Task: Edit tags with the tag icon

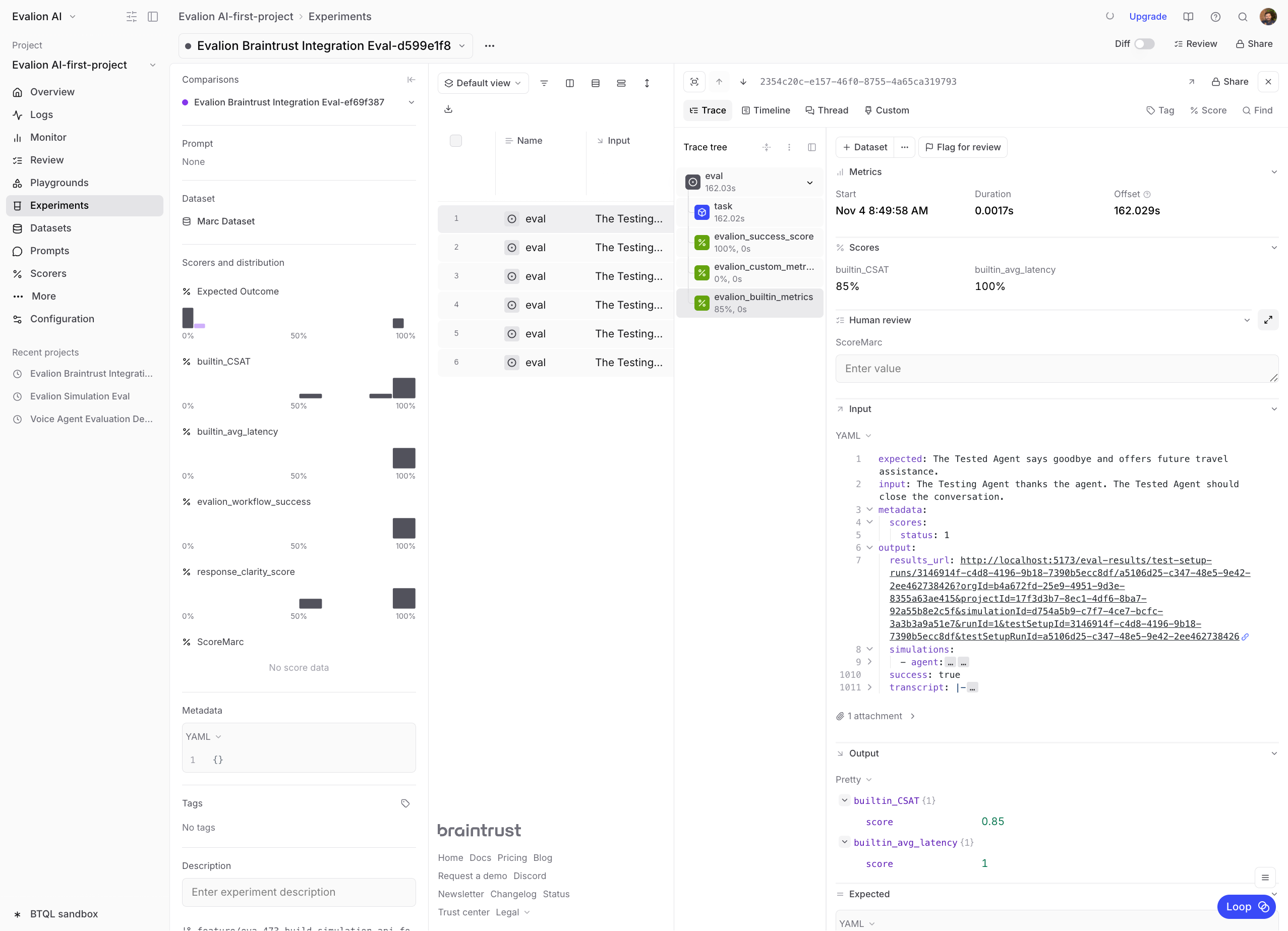Action: [x=405, y=803]
